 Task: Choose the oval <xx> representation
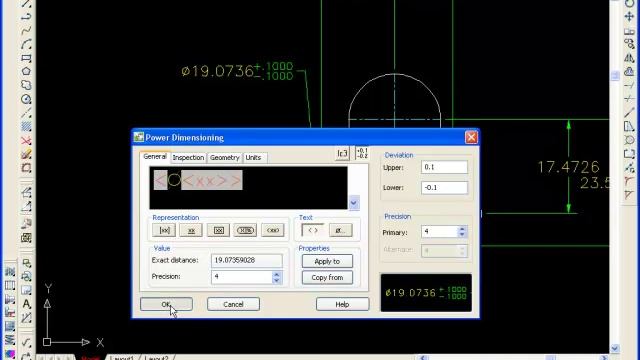(x=273, y=230)
